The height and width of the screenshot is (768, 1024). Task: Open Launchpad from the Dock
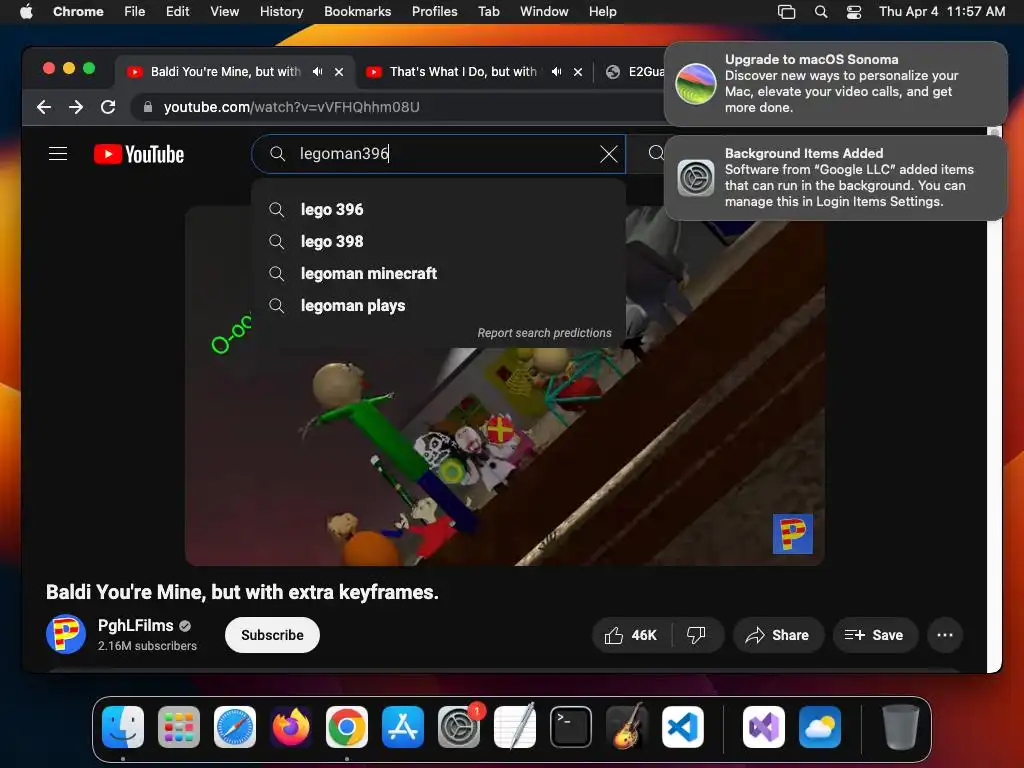(179, 727)
